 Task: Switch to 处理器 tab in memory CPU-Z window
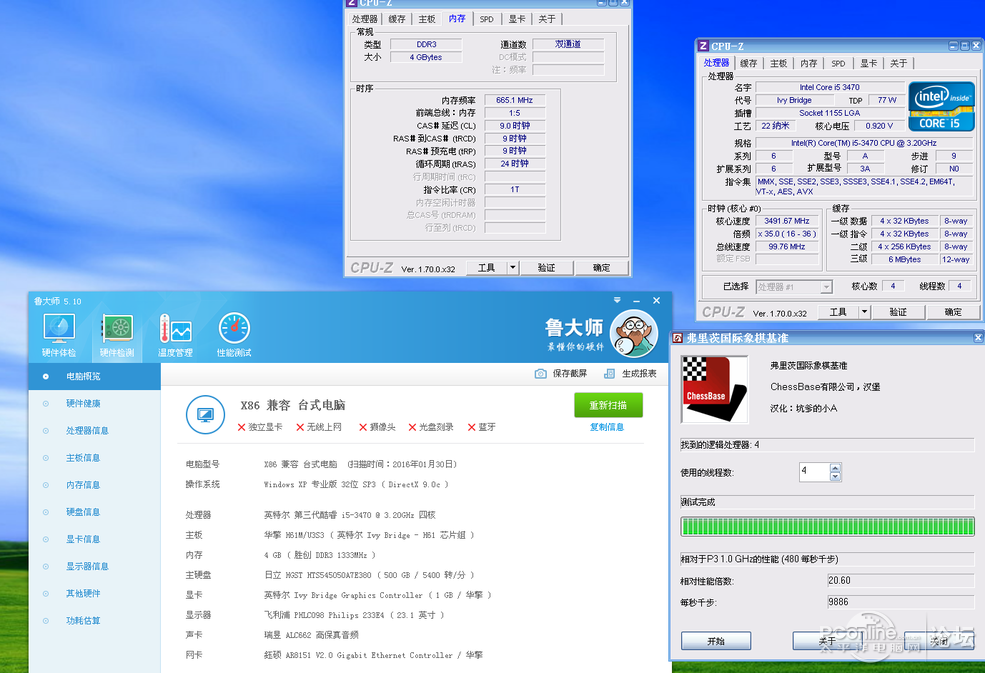tap(364, 19)
